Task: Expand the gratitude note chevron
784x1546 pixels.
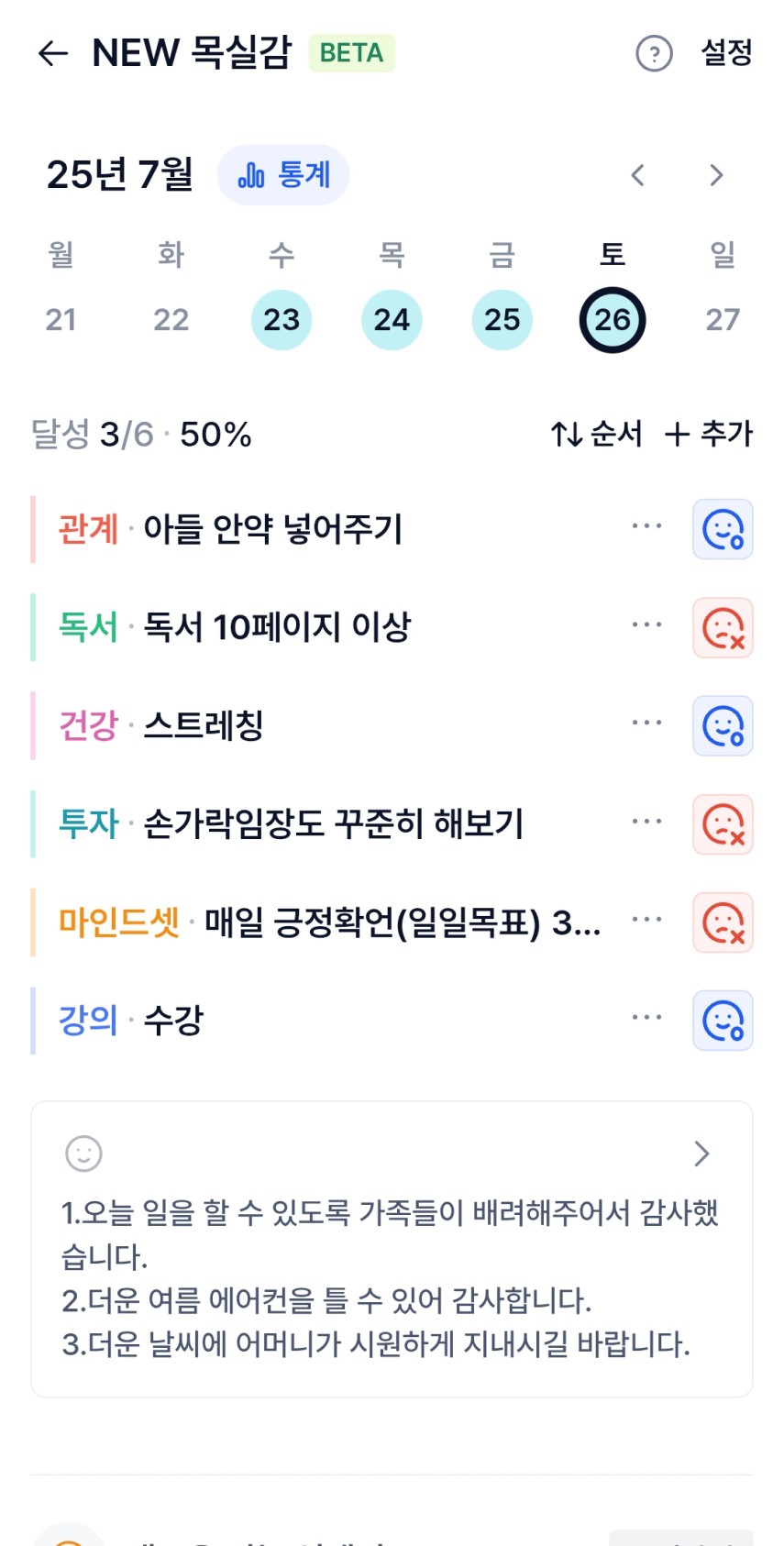Action: (x=701, y=1154)
